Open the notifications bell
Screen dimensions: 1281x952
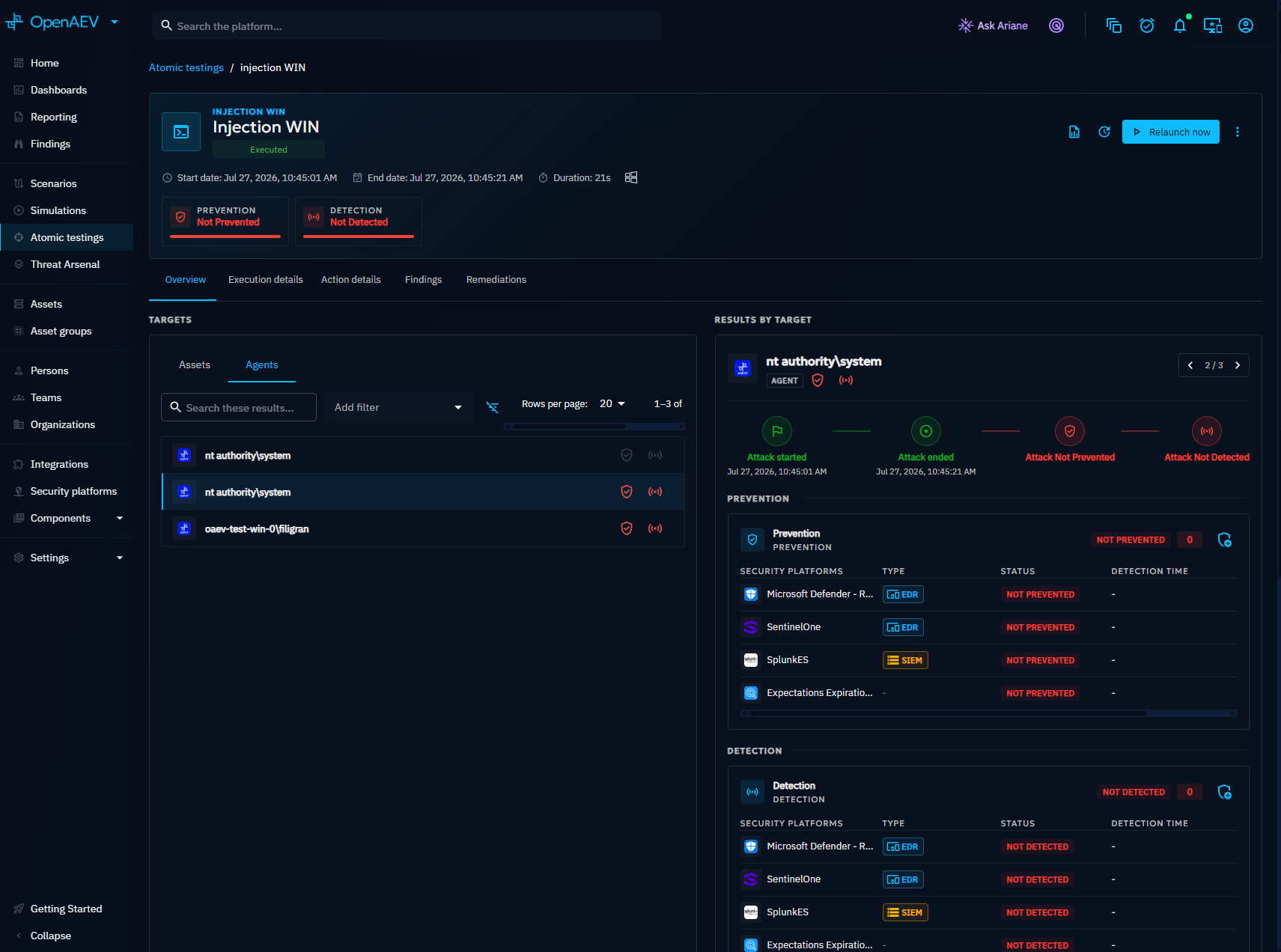pos(1180,25)
